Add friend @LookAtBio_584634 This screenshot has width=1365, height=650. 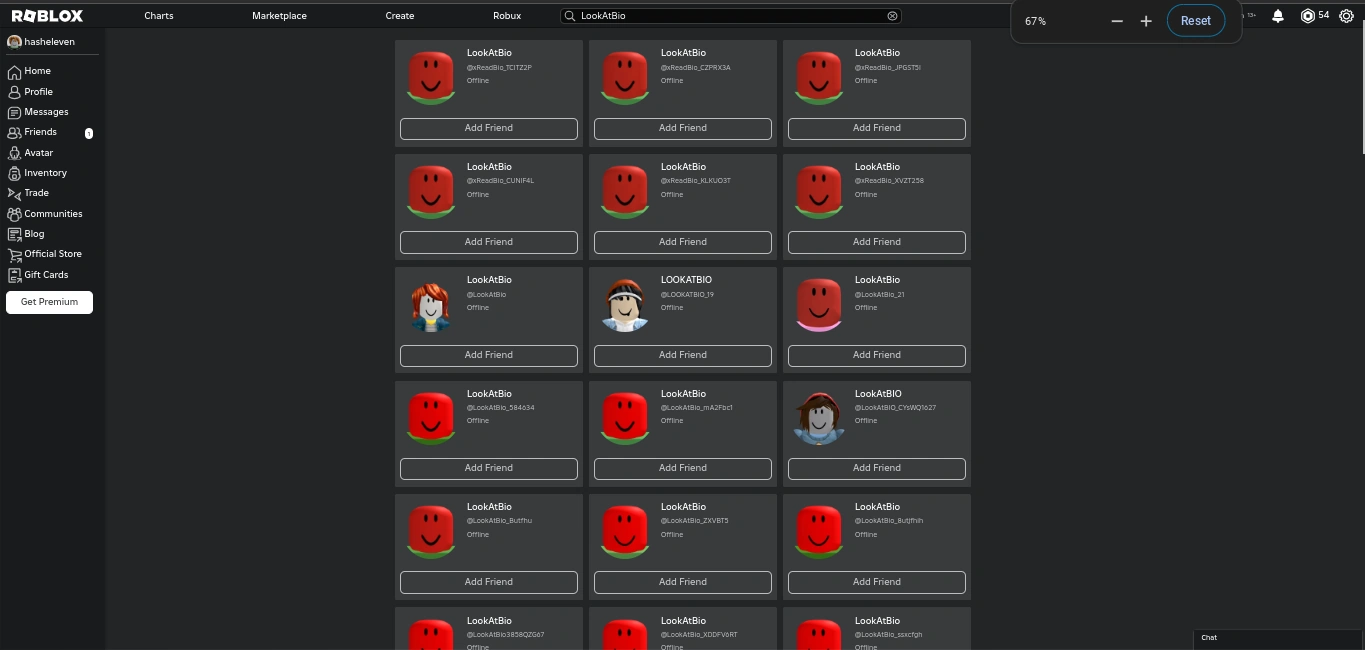(489, 468)
